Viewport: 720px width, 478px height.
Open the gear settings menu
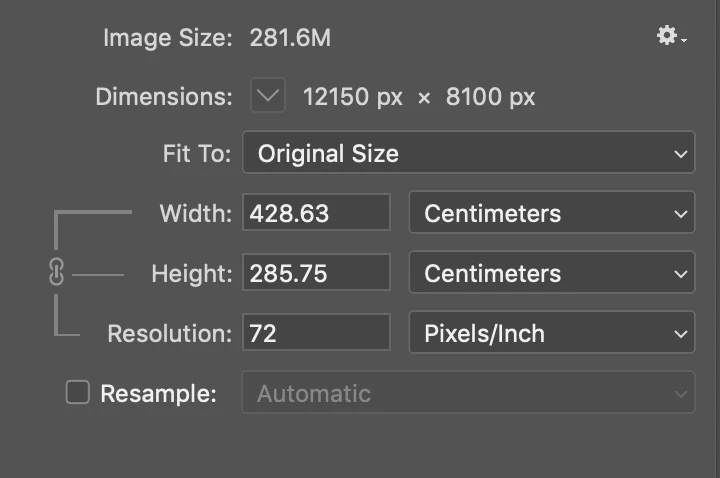tap(671, 35)
